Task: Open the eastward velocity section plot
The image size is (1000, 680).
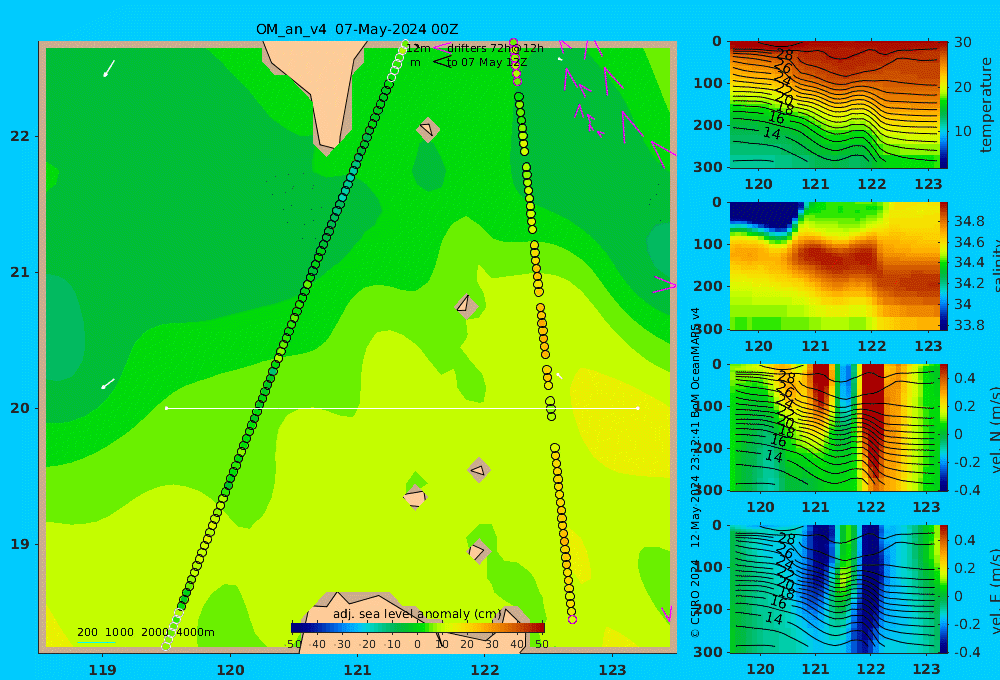Action: 834,589
